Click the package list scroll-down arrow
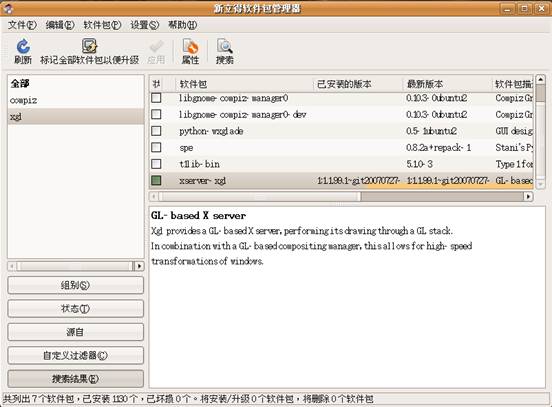 pos(540,184)
